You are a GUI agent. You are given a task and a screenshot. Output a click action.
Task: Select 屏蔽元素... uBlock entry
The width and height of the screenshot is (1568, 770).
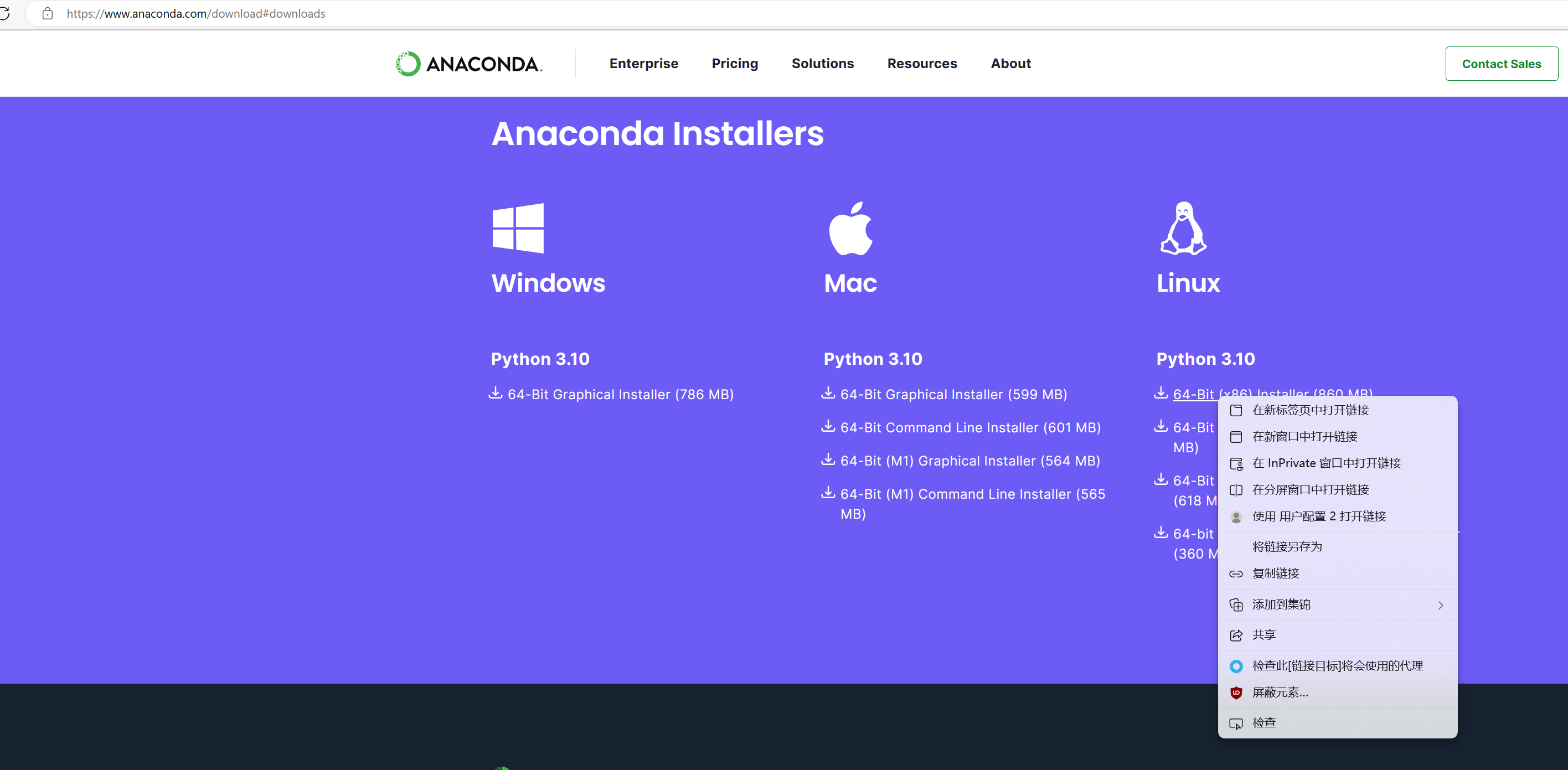(1337, 693)
